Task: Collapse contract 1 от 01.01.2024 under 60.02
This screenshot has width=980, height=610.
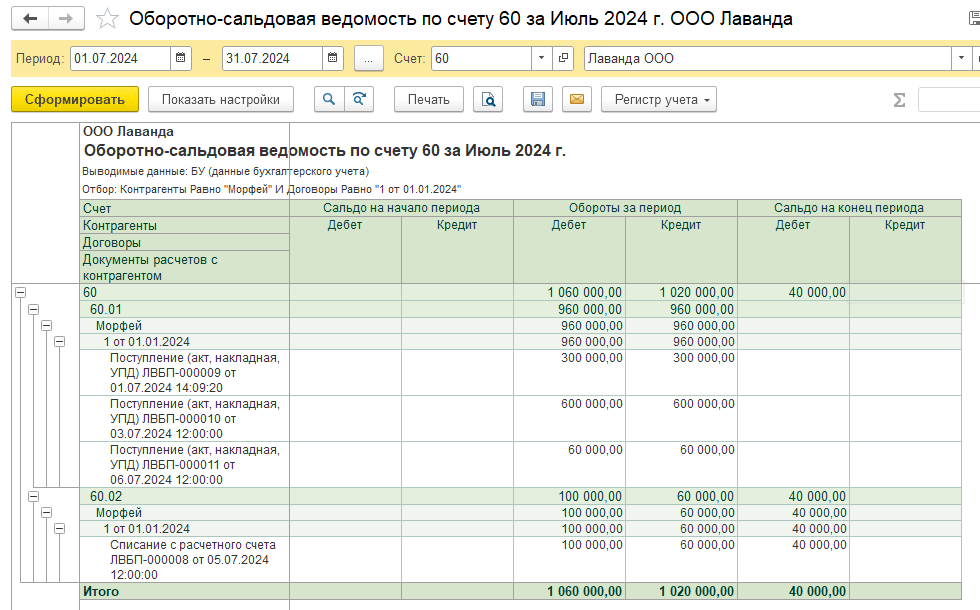Action: point(59,529)
